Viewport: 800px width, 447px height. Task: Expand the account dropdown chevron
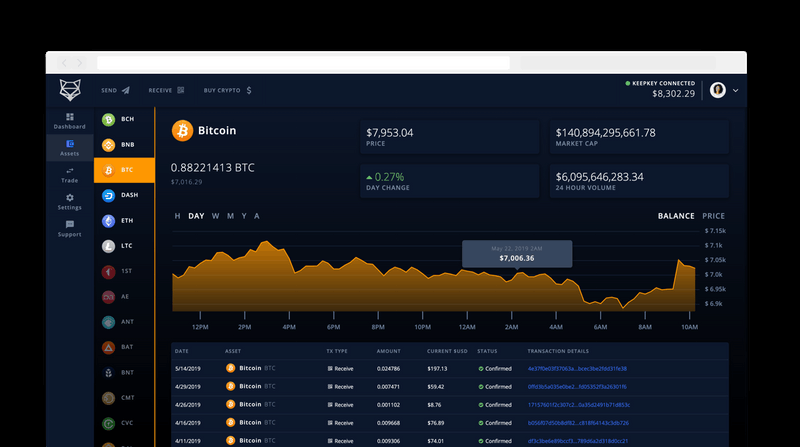coord(735,90)
